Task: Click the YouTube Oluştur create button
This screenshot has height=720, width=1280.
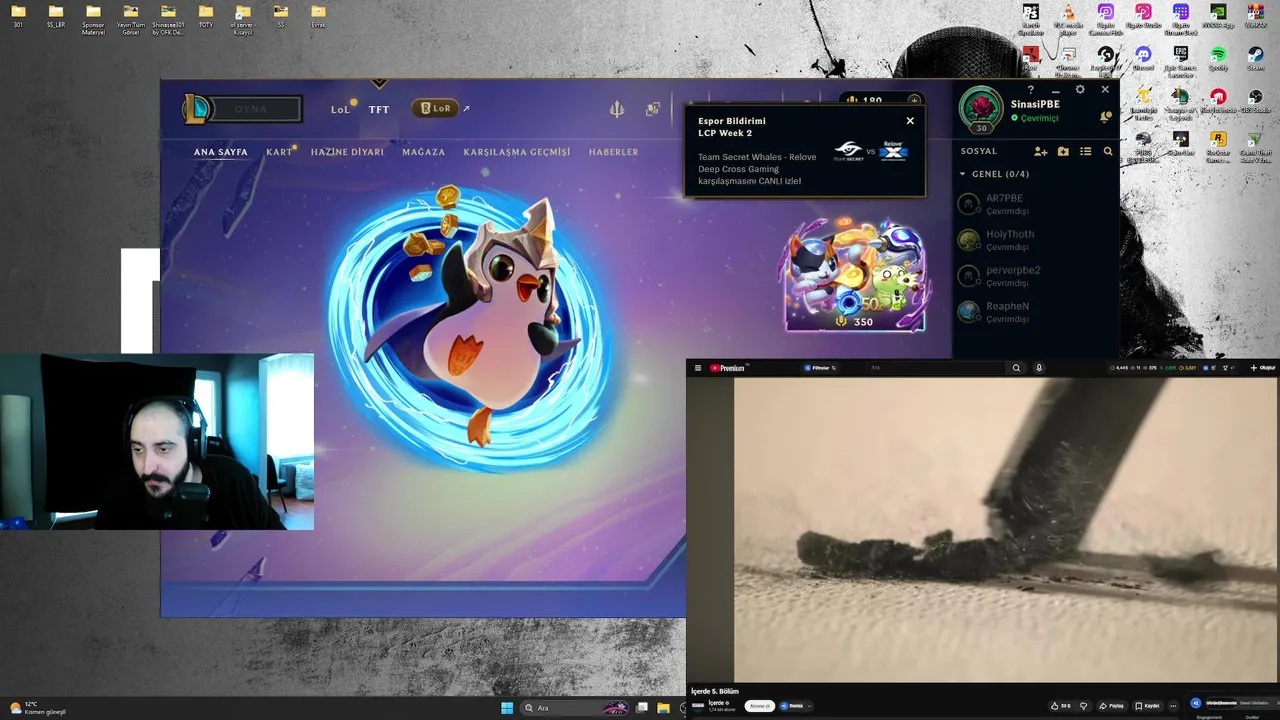Action: pos(1263,368)
